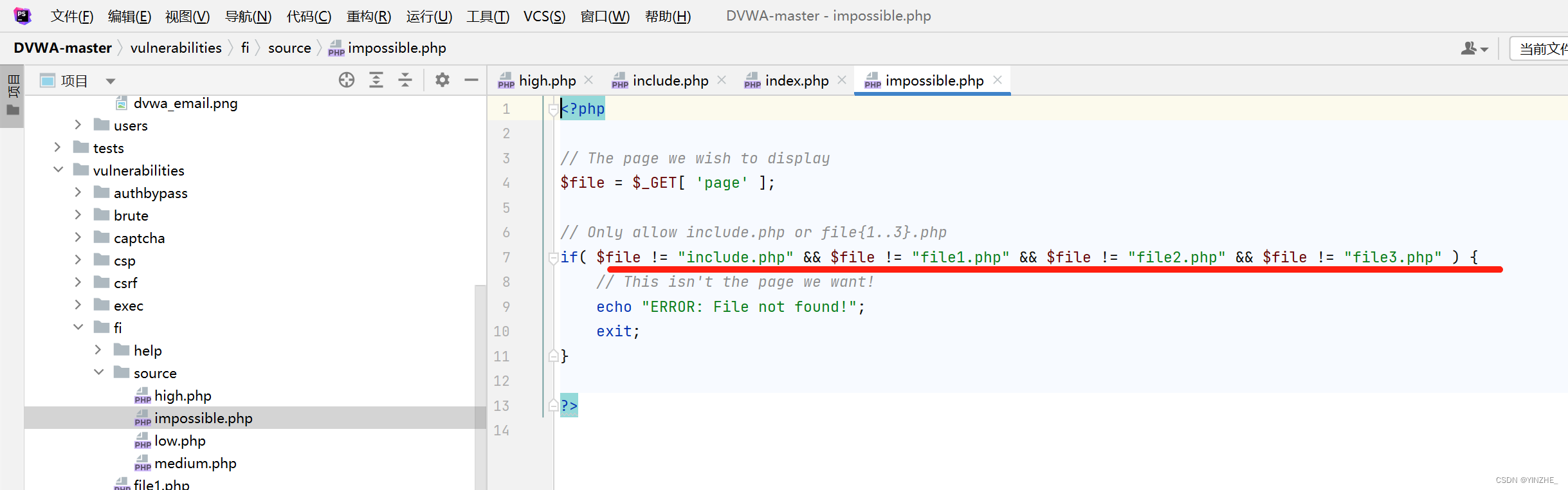This screenshot has width=1568, height=490.
Task: Click DVWA-master breadcrumb
Action: (62, 48)
